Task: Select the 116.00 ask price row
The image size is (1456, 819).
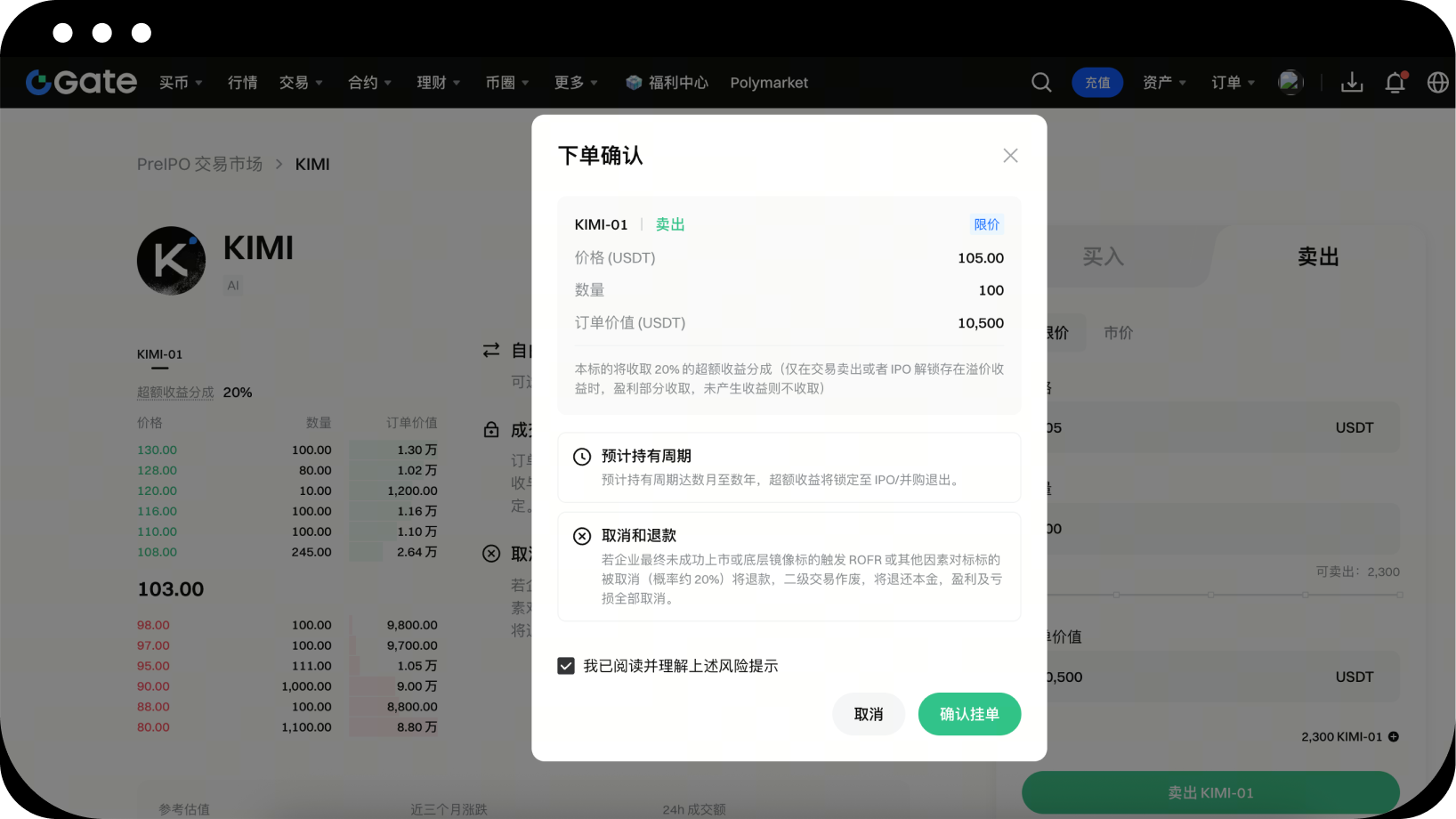Action: 287,512
